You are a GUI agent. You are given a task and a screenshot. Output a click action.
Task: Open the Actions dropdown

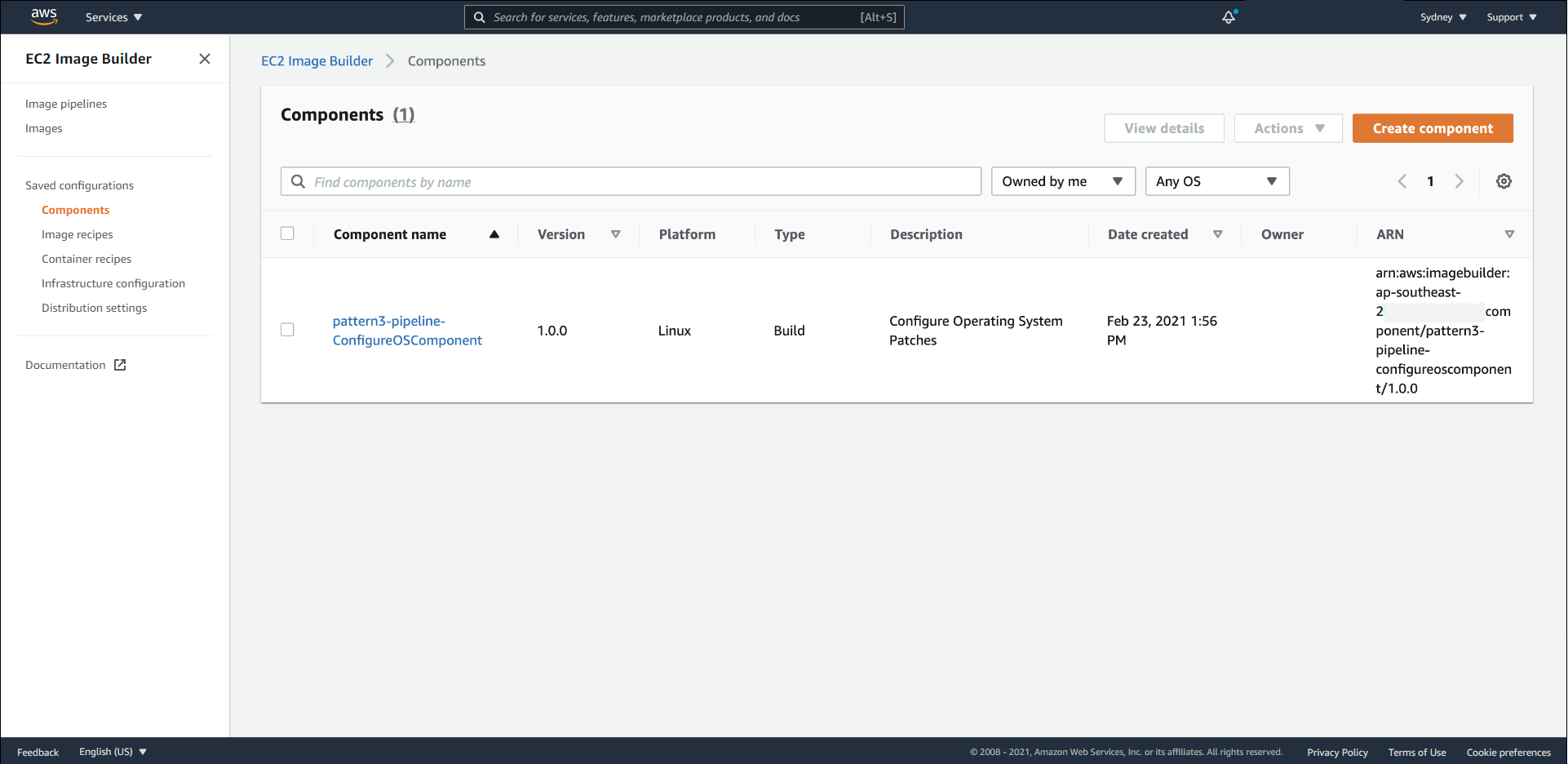[1288, 128]
